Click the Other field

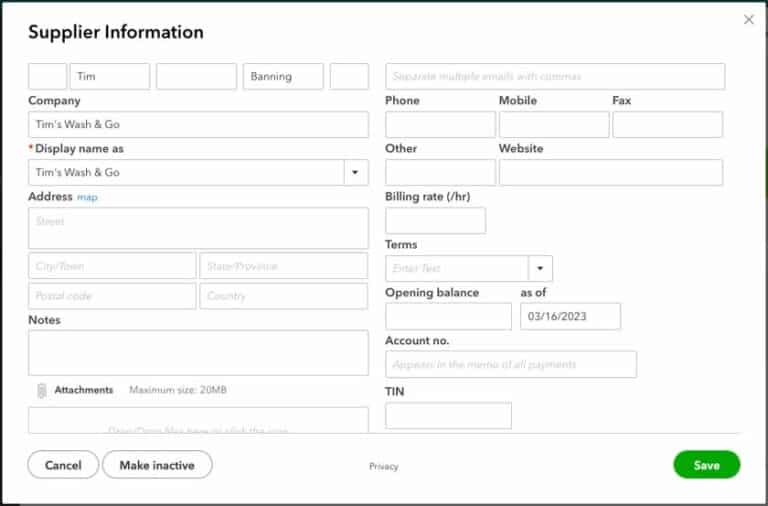440,172
